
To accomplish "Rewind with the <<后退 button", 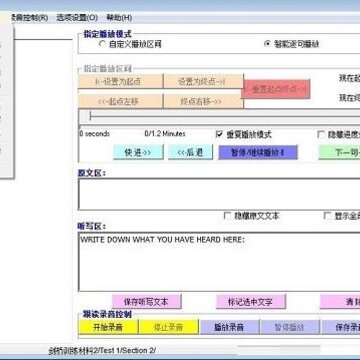I will click(190, 152).
